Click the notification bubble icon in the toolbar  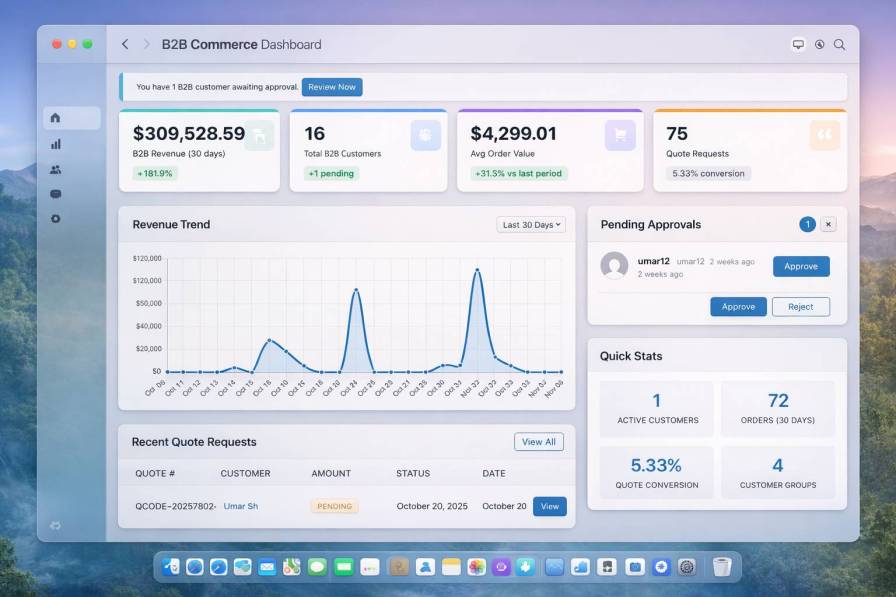pos(797,44)
